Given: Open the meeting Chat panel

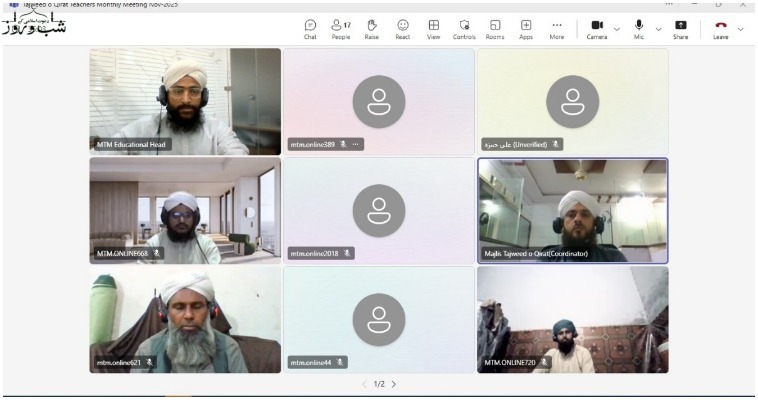Looking at the screenshot, I should point(310,28).
